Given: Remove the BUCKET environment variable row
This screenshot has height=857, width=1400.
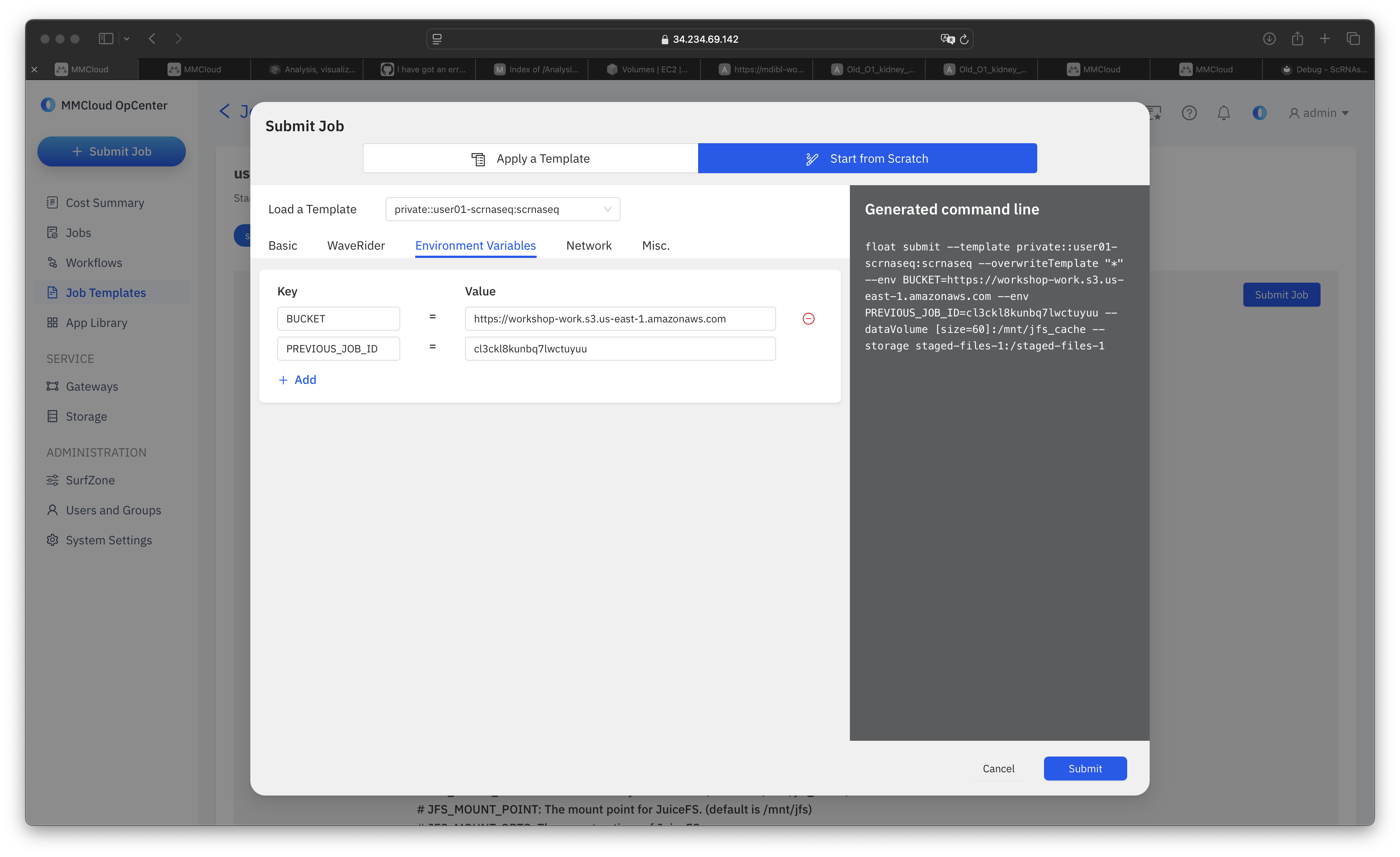Looking at the screenshot, I should pyautogui.click(x=808, y=319).
